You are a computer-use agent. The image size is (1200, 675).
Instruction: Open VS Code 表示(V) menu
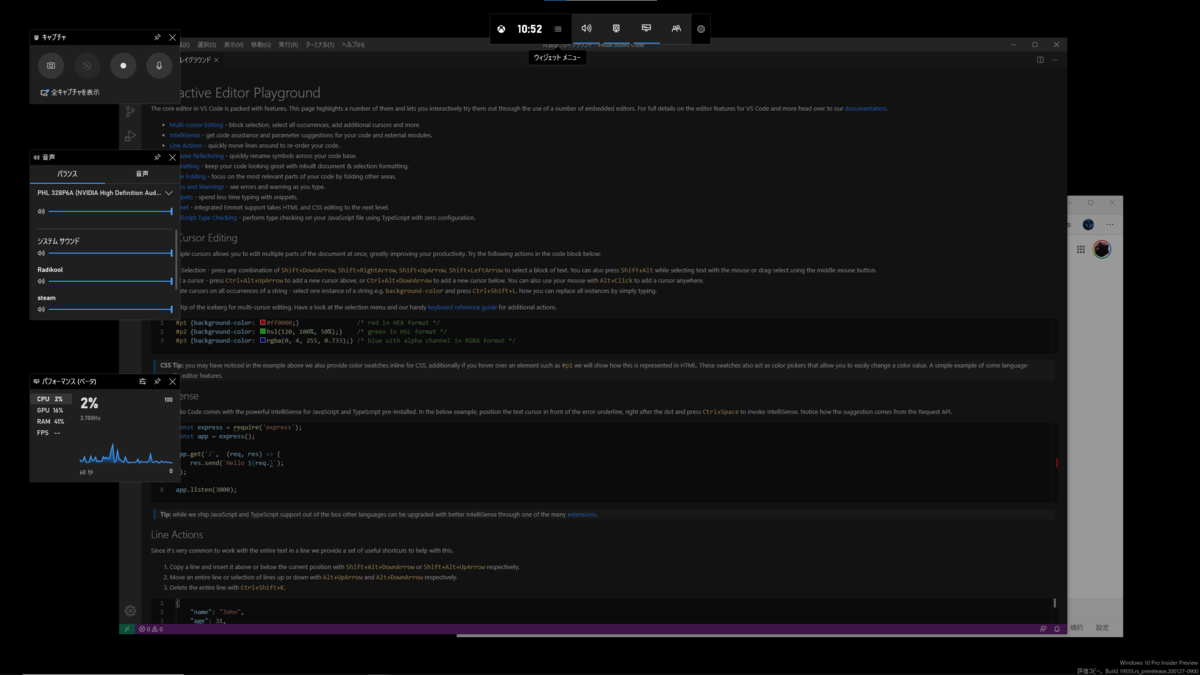tap(234, 45)
